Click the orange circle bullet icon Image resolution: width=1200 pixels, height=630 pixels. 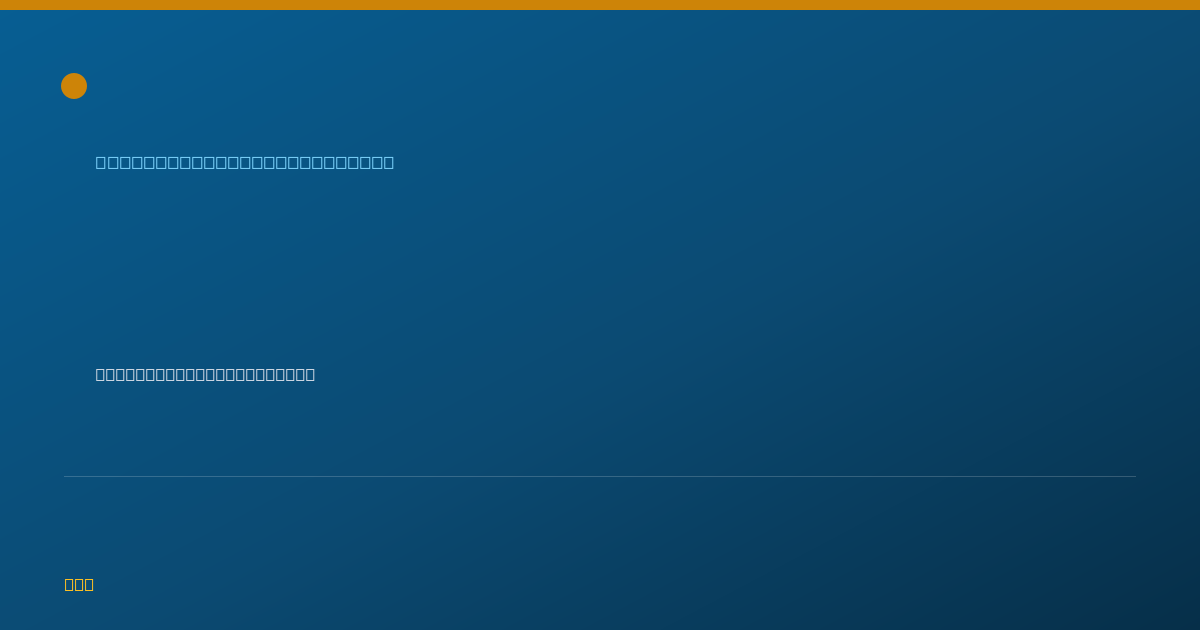(74, 86)
